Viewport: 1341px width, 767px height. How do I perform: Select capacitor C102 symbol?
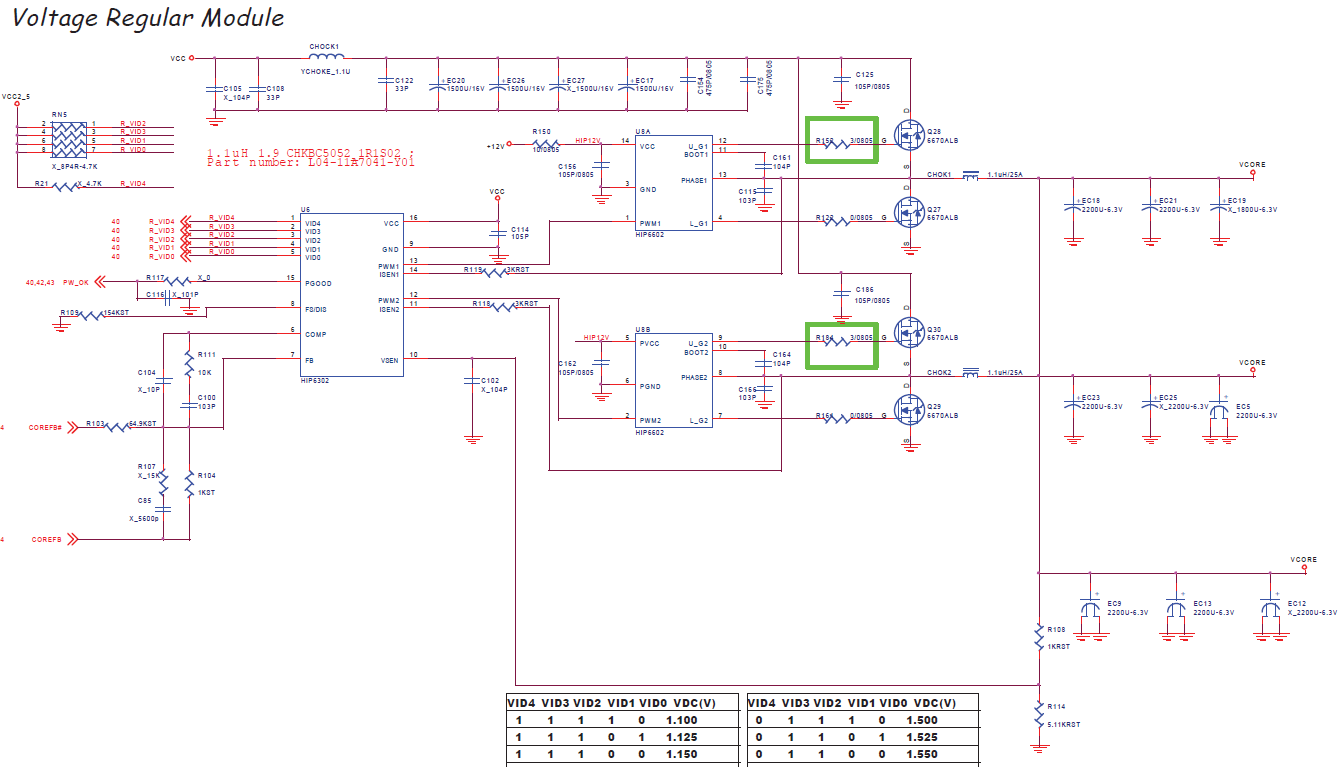coord(471,381)
